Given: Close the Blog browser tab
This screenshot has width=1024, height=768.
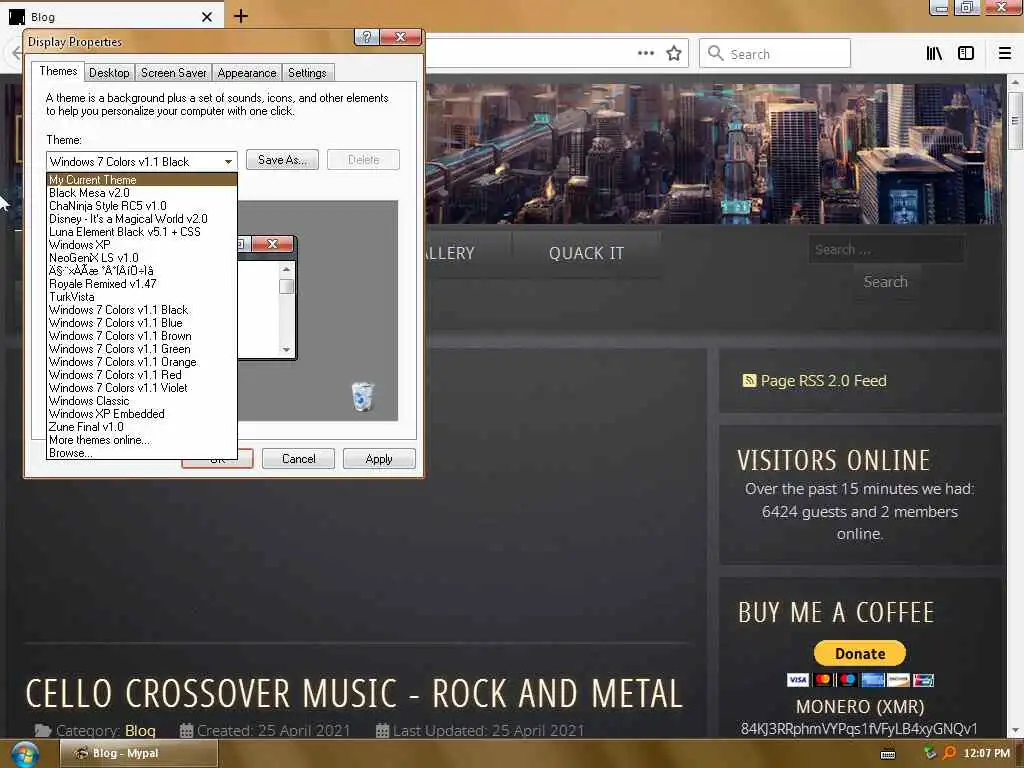Looking at the screenshot, I should click(206, 16).
